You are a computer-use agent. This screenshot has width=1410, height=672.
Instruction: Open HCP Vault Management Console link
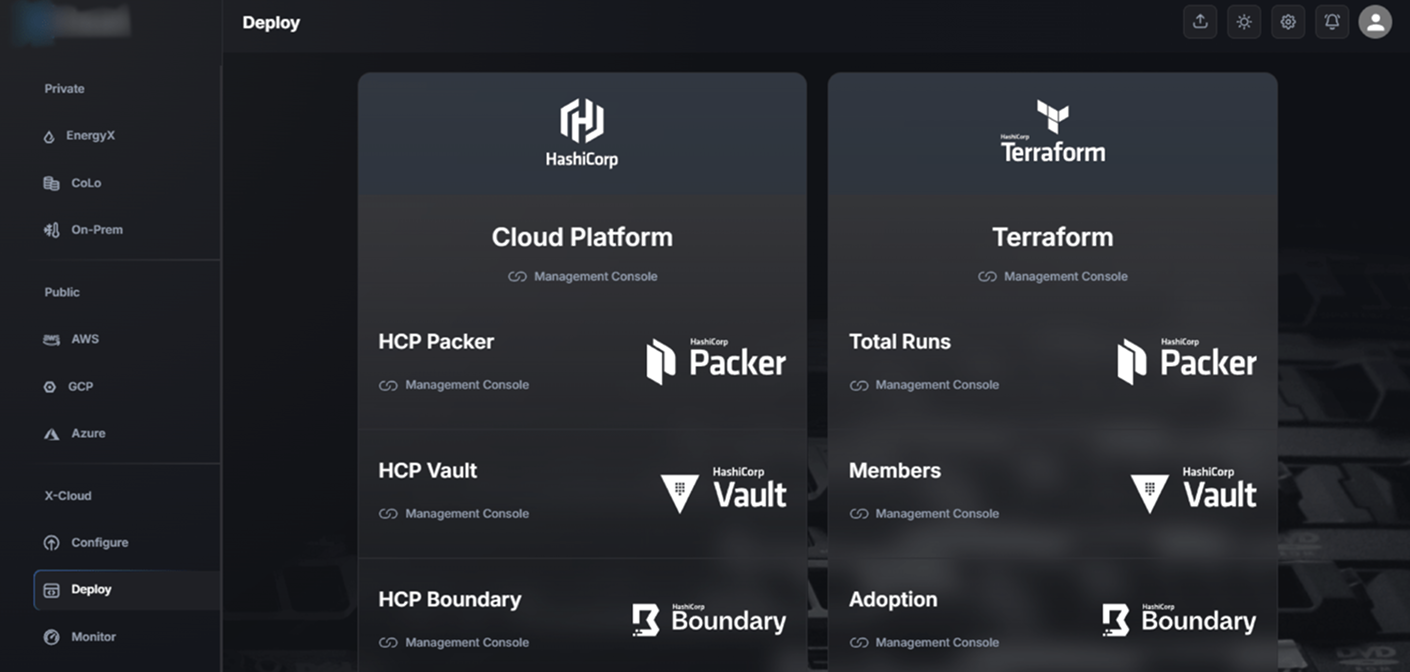coord(454,514)
